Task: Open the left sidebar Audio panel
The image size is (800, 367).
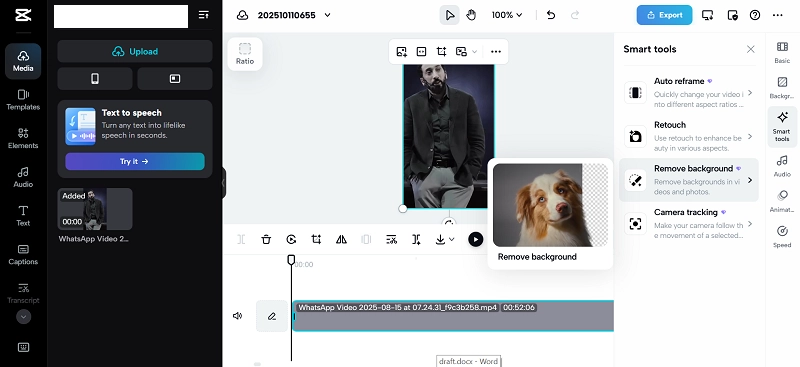Action: (23, 178)
